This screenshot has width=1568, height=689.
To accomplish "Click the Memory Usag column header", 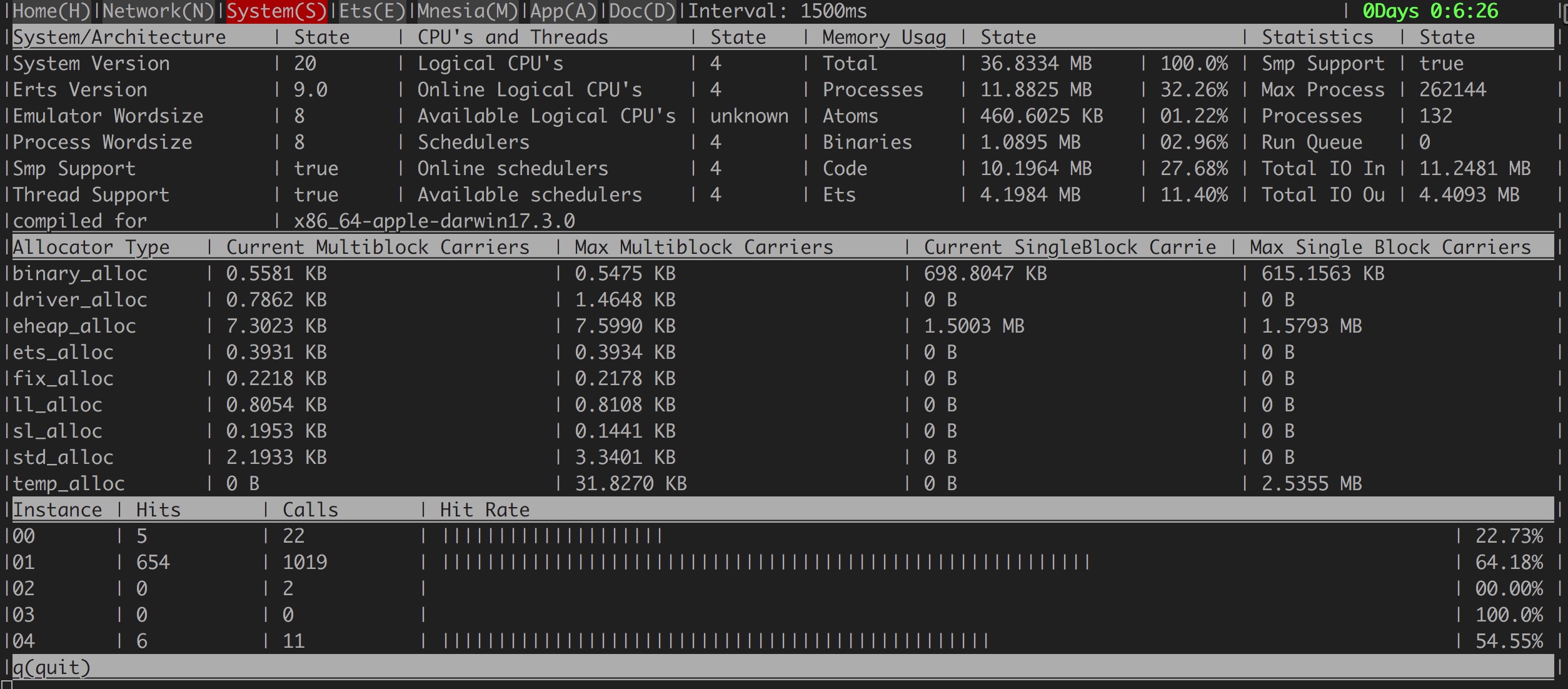I will 883,38.
